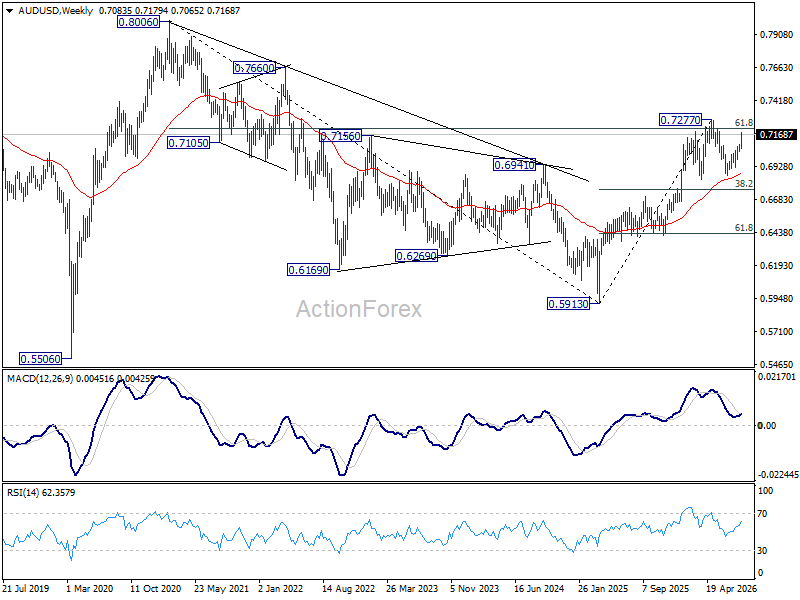Select the 1 Mar 2020 date marker
This screenshot has height=600, width=800.
coord(89,589)
